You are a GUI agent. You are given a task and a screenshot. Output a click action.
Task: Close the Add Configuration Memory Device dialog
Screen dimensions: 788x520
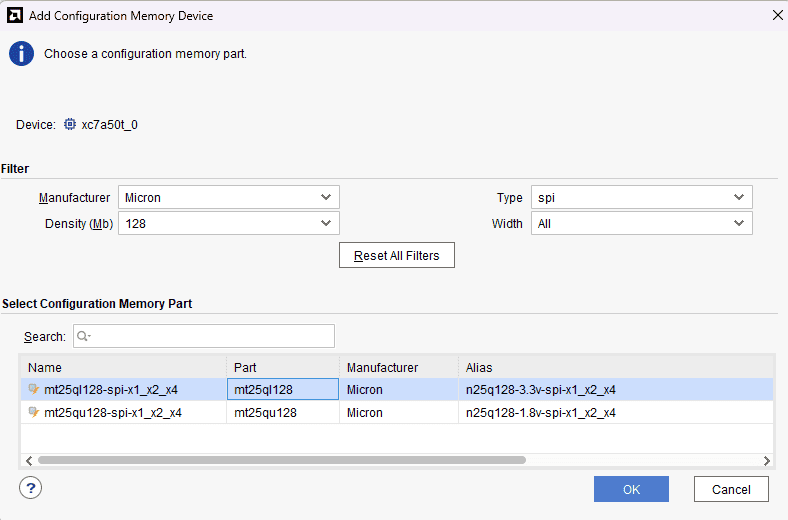pyautogui.click(x=778, y=15)
